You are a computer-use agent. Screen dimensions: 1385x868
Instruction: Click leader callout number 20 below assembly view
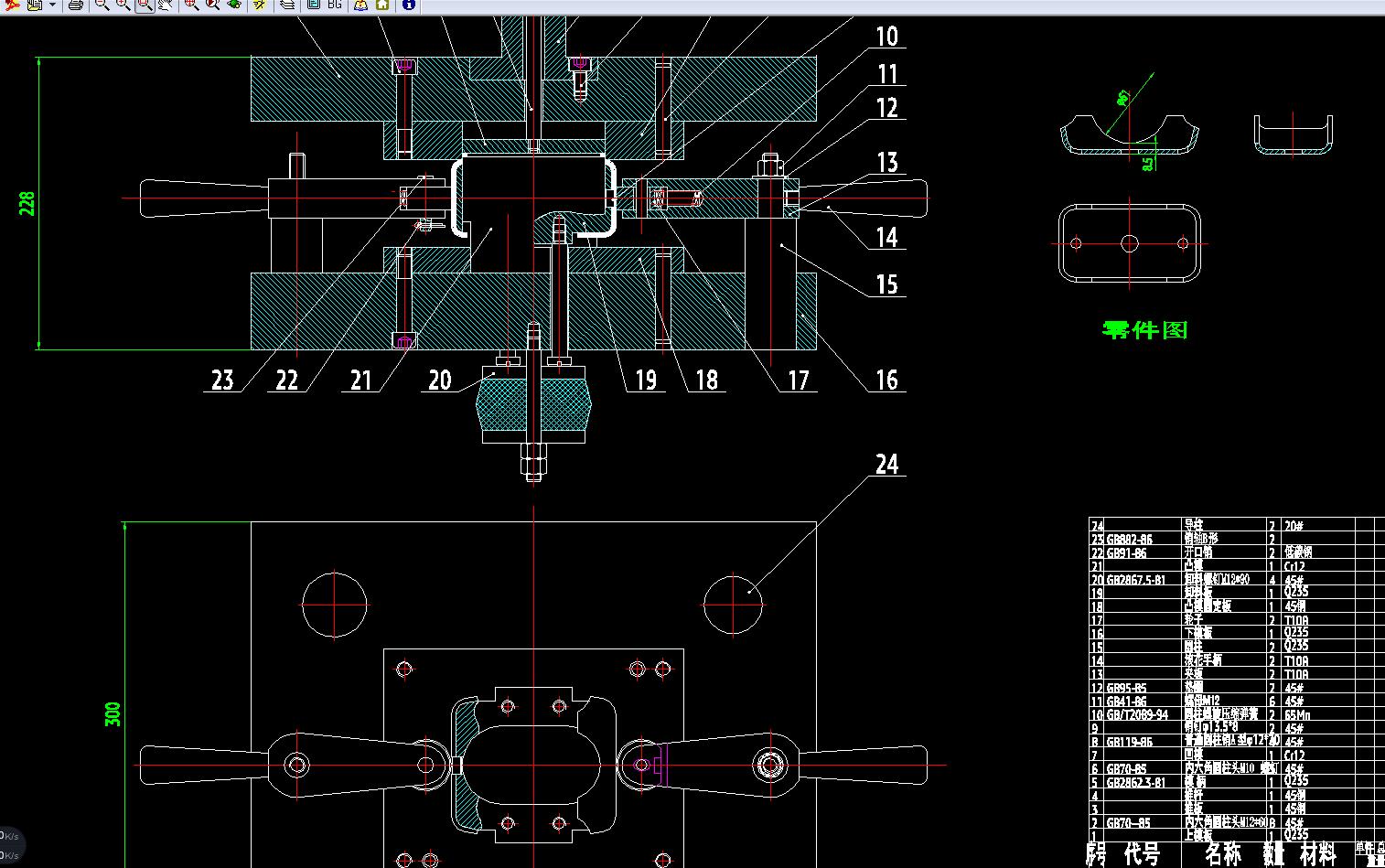tap(440, 380)
